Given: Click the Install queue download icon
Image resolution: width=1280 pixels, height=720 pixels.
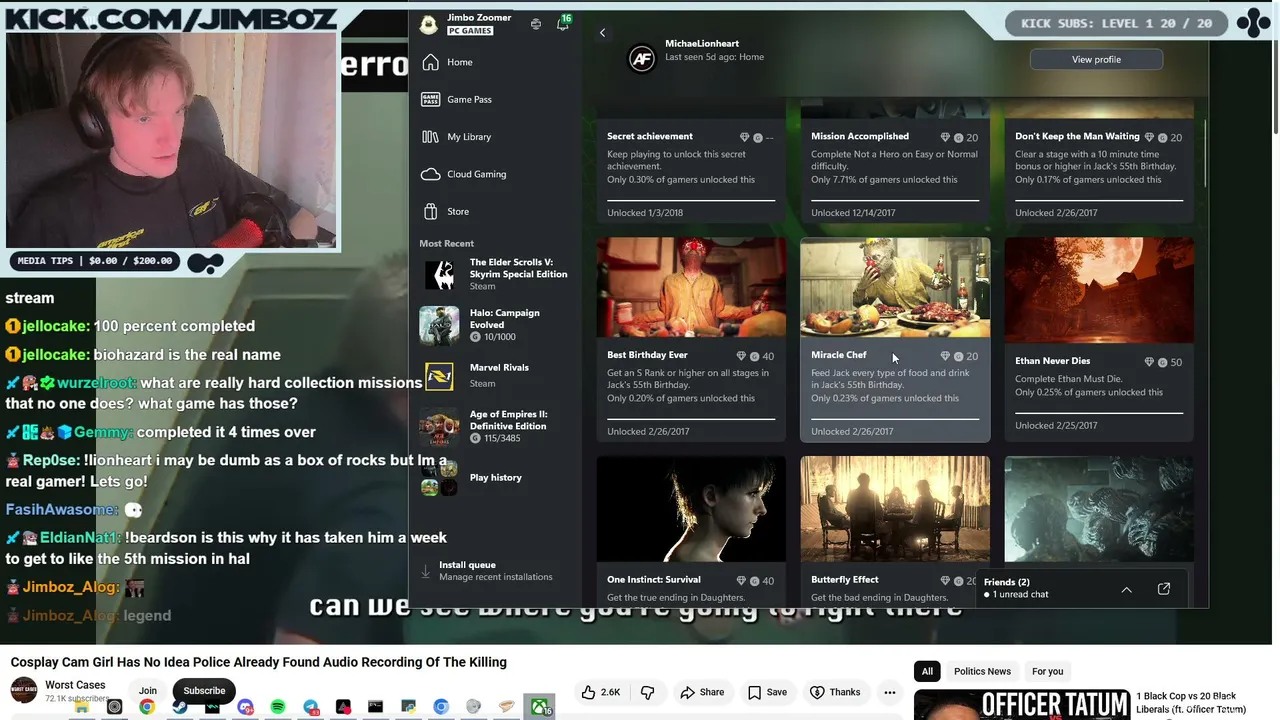Looking at the screenshot, I should 425,571.
